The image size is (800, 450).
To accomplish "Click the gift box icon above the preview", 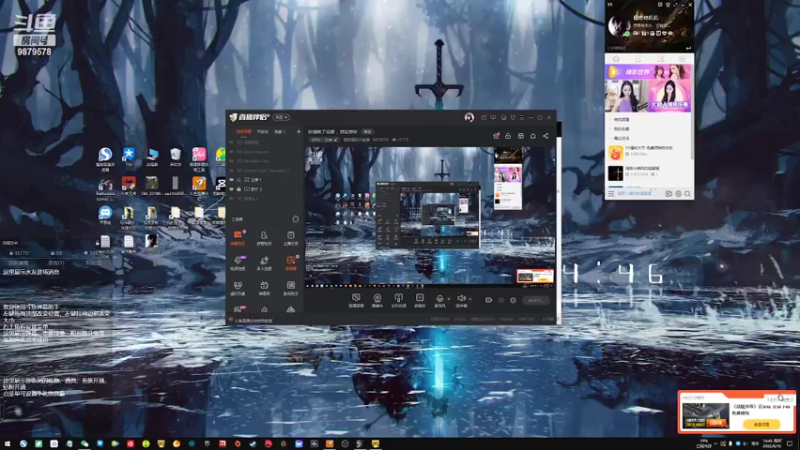I will [x=496, y=136].
